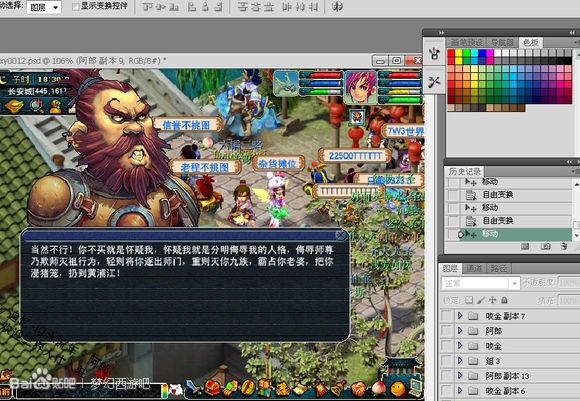Pick the yellow swatch in 色板 panel

[459, 53]
